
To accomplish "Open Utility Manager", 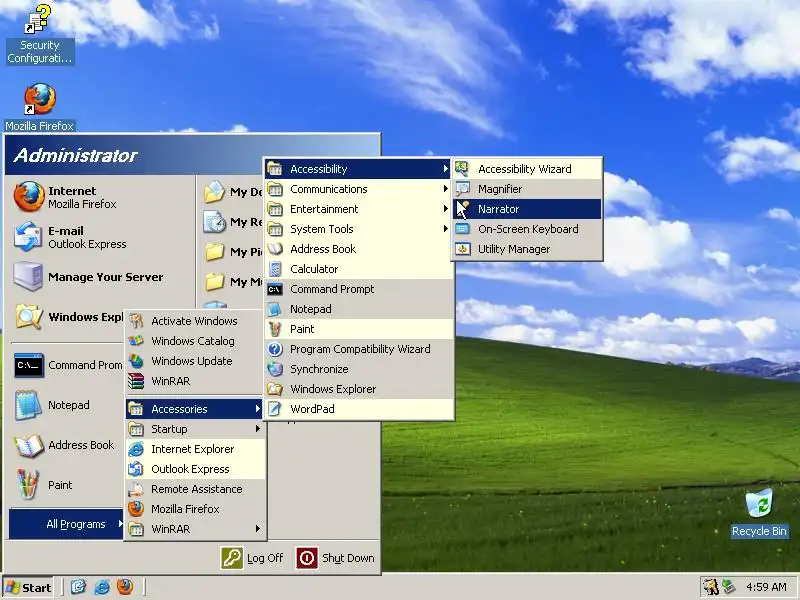I will click(527, 249).
